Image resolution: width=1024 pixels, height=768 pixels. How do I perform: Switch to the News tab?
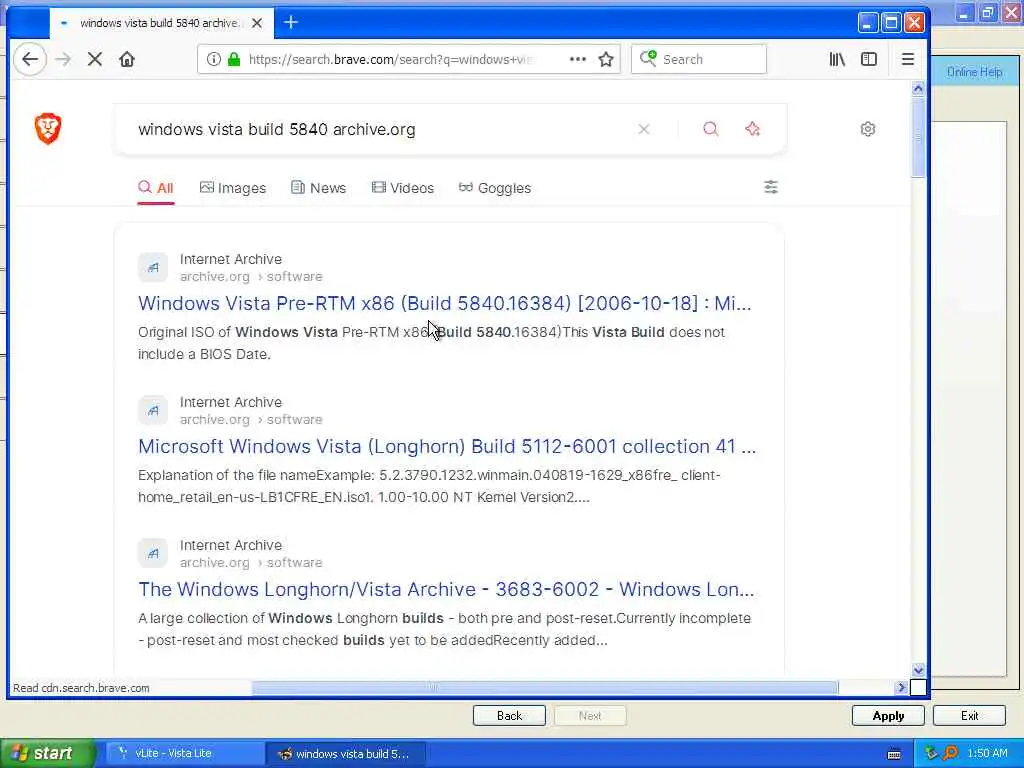pyautogui.click(x=318, y=188)
